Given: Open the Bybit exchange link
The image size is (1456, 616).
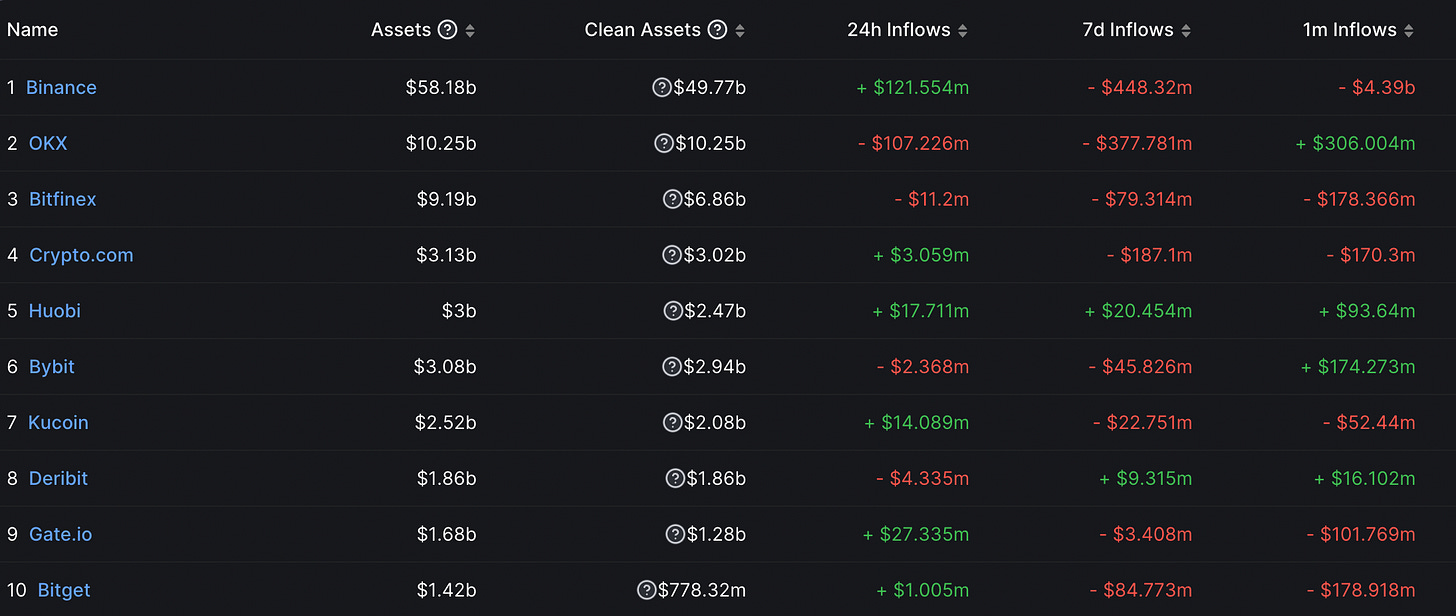Looking at the screenshot, I should [x=52, y=367].
